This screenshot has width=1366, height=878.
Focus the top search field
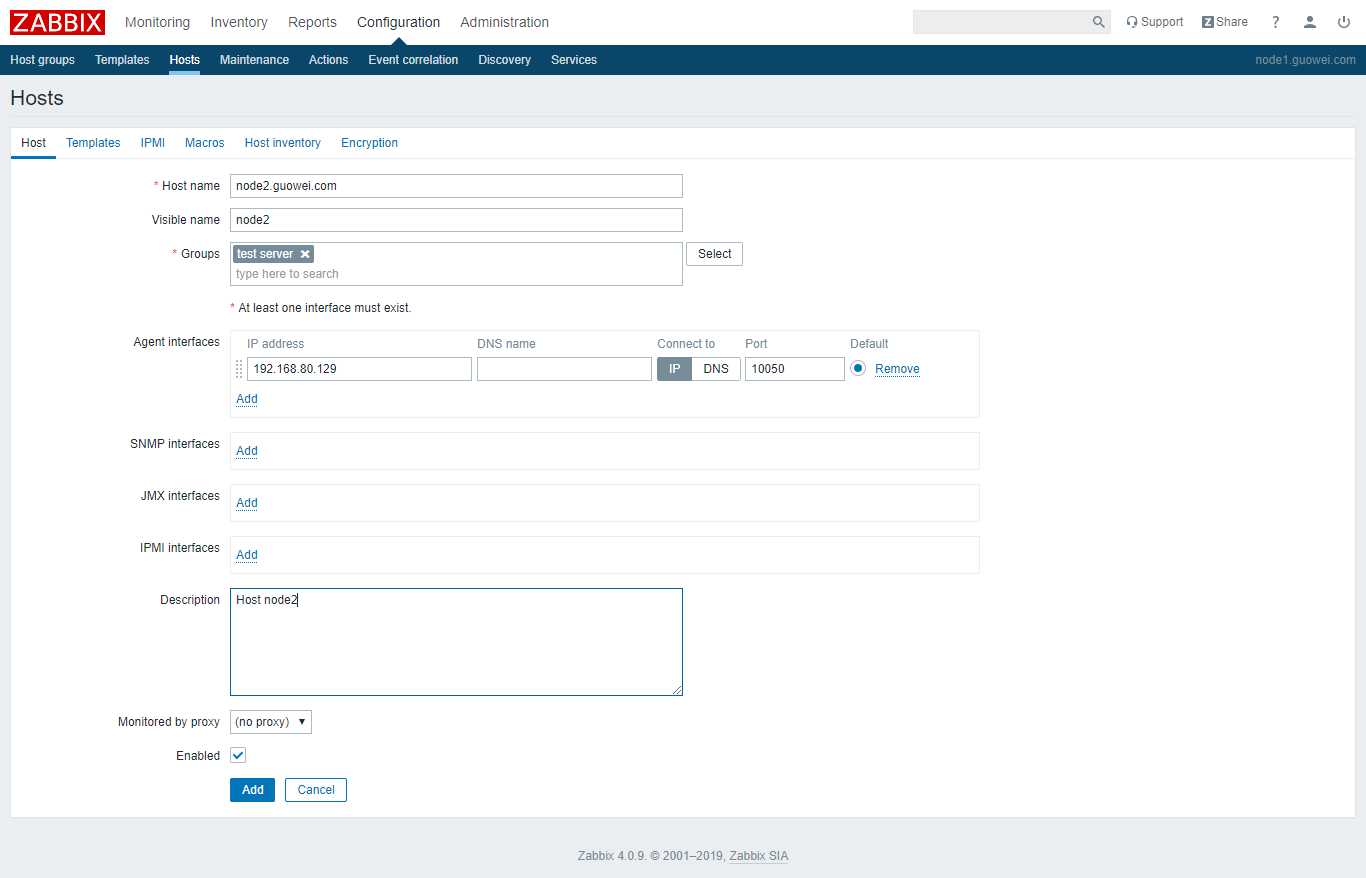point(1000,22)
